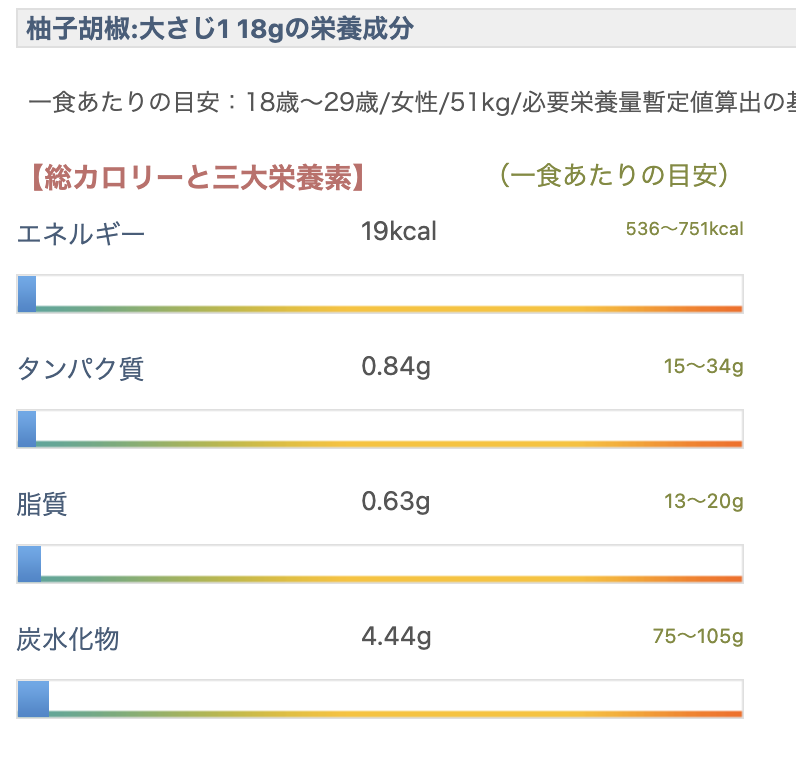Click the エネルギー gradient progress bar

380,294
